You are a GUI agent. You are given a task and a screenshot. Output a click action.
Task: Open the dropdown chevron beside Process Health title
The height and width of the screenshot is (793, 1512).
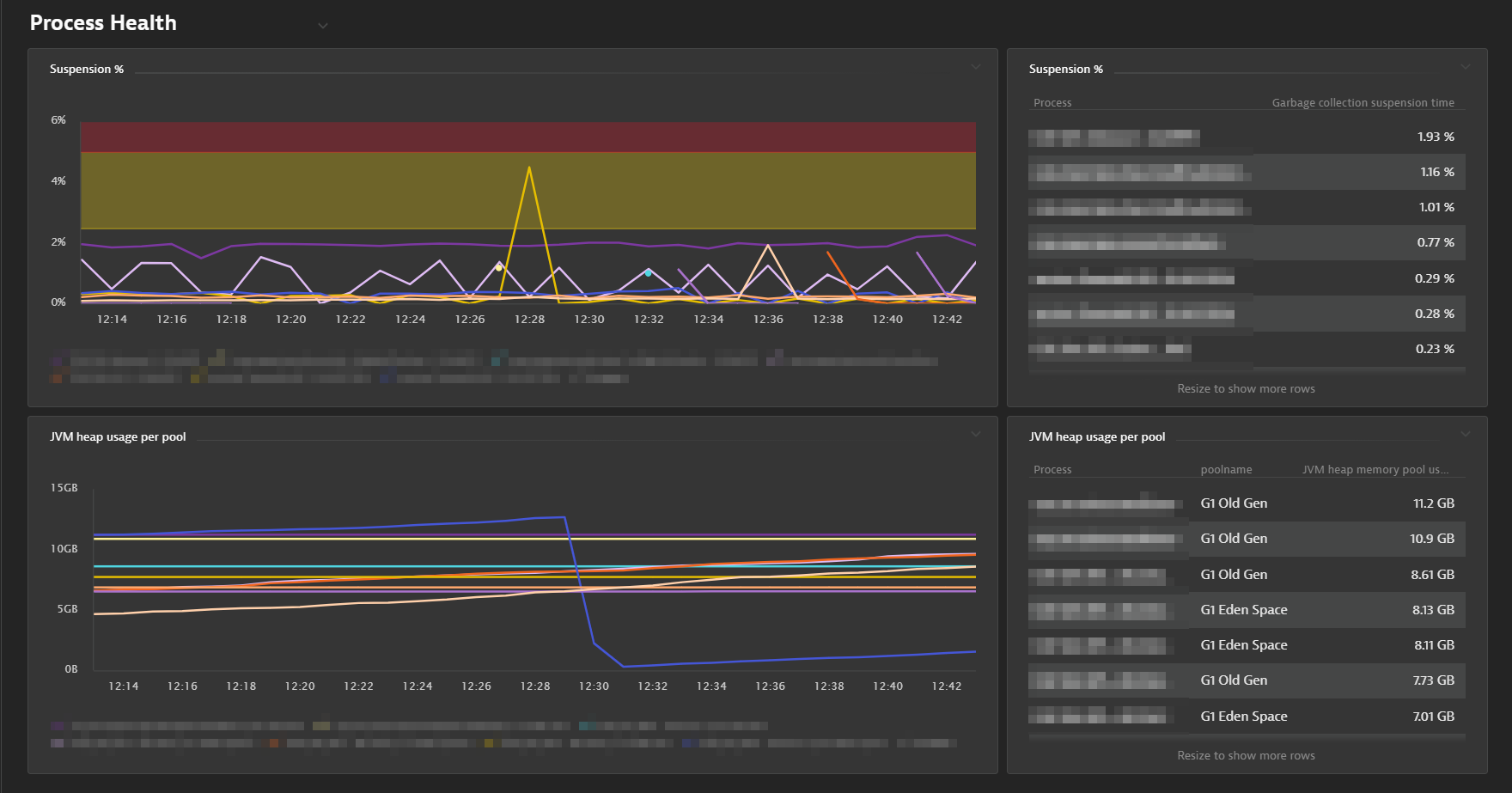tap(323, 26)
